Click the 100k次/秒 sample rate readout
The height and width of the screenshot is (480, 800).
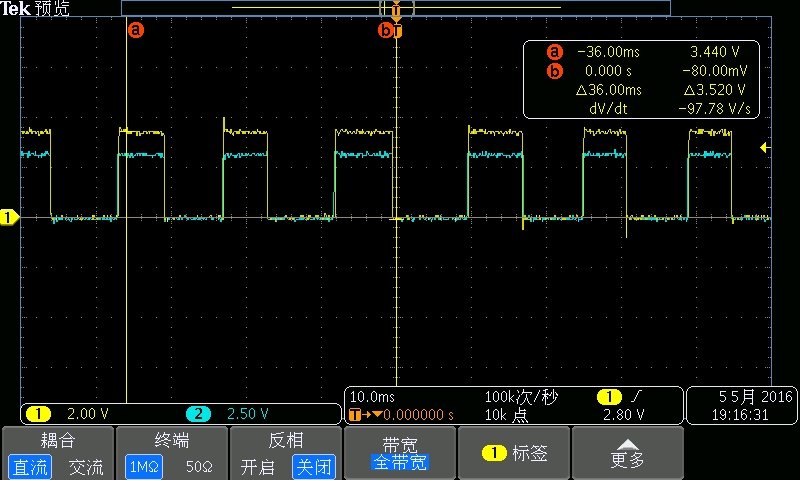[521, 396]
